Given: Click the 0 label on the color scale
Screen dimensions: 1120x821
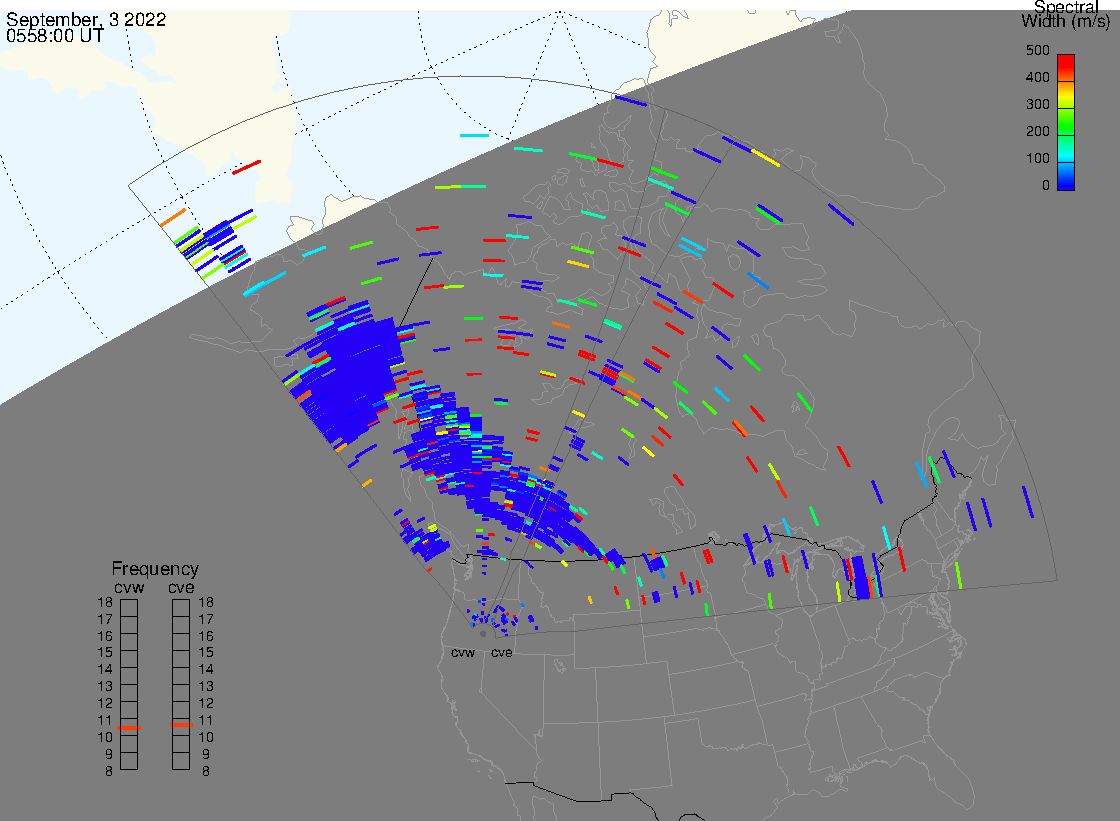Looking at the screenshot, I should (1046, 186).
